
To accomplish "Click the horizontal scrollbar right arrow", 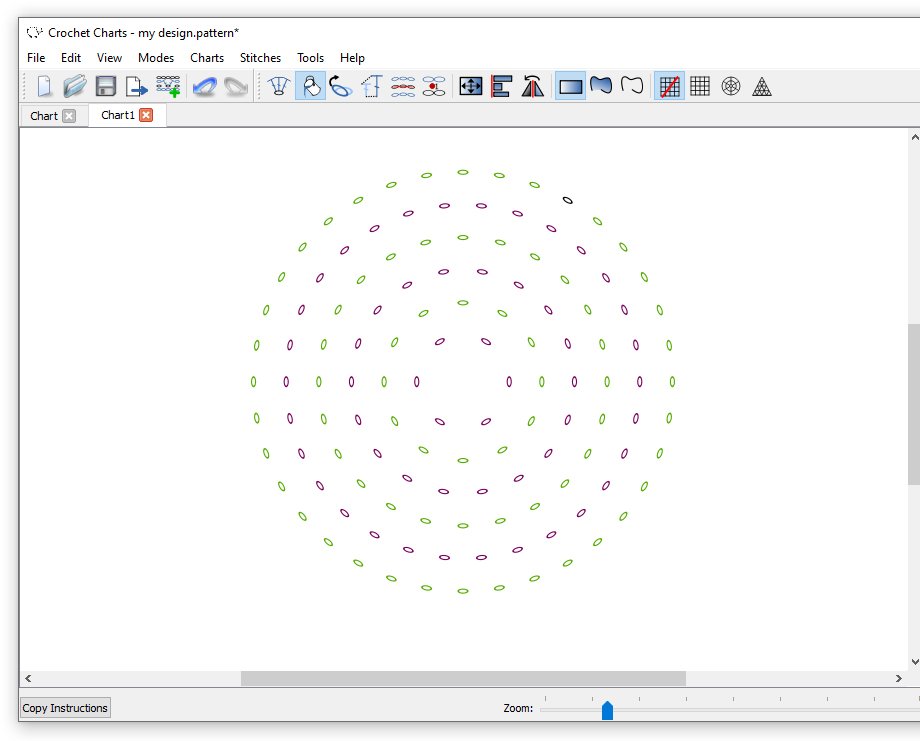I will tap(898, 678).
